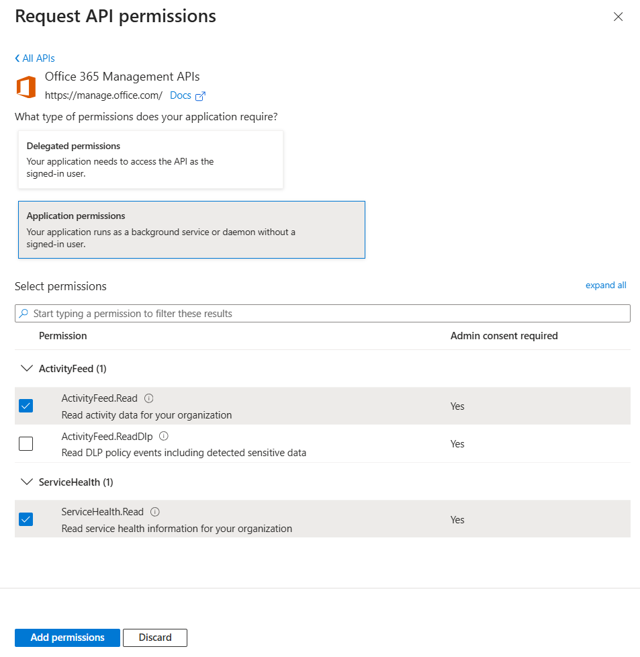Click info icon next to ServiceHealth.Read
Image resolution: width=640 pixels, height=657 pixels.
155,512
